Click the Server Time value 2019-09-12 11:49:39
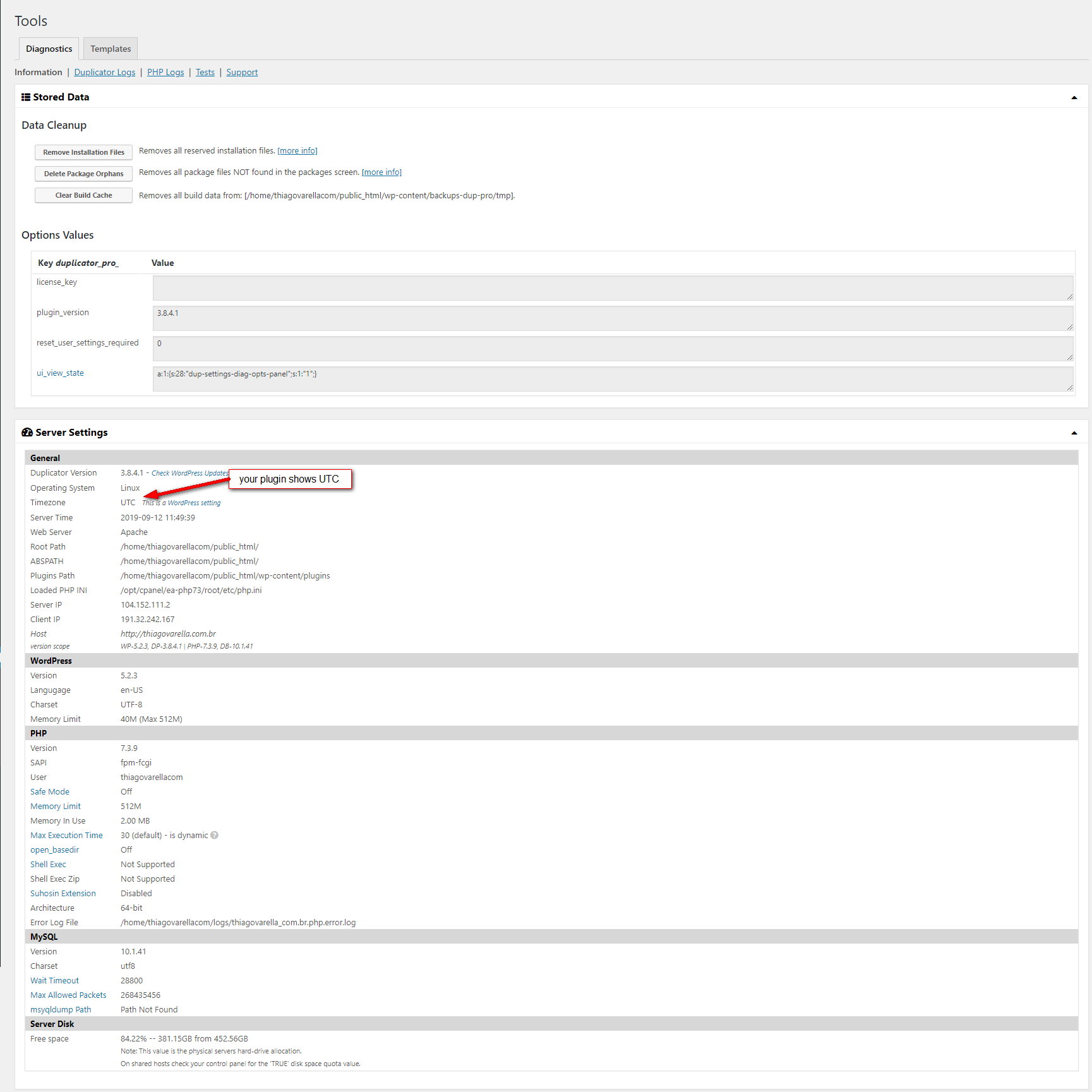 (158, 518)
